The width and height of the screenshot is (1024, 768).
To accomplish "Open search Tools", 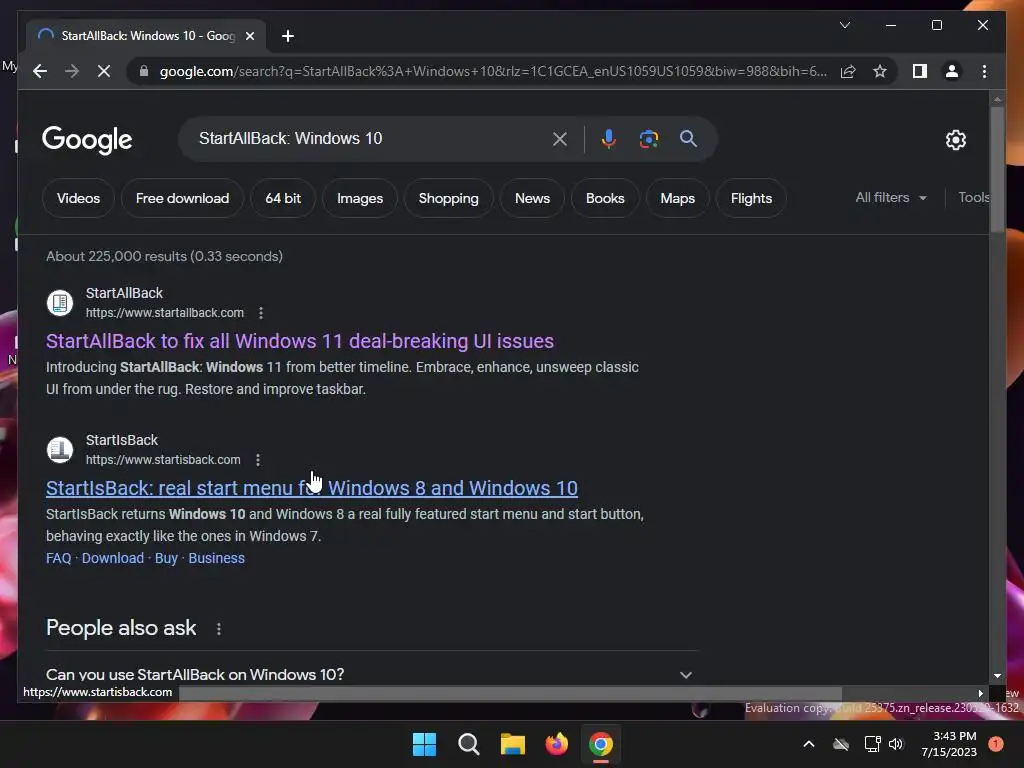I will click(973, 197).
